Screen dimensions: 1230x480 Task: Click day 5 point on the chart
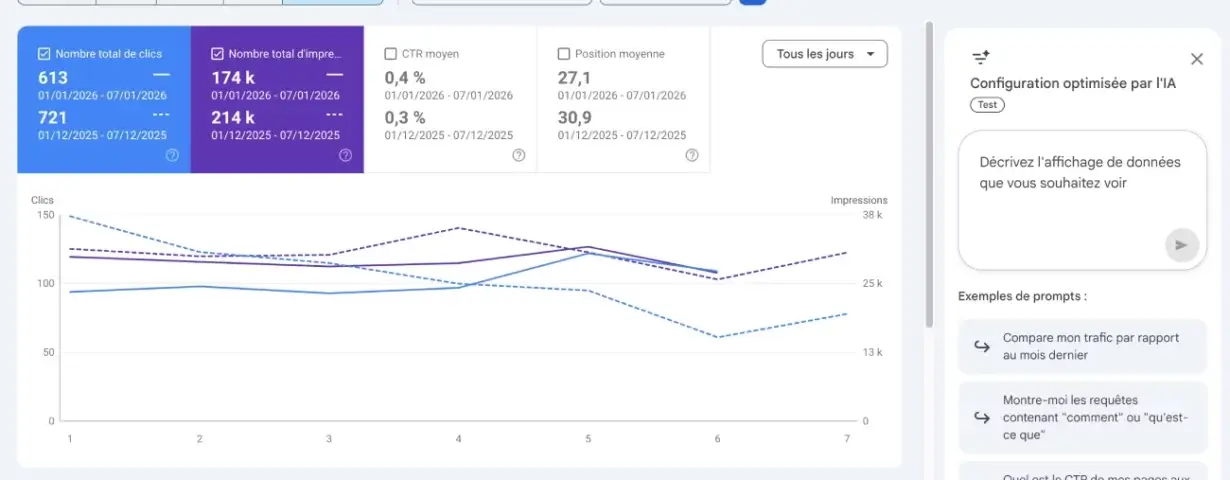click(588, 252)
